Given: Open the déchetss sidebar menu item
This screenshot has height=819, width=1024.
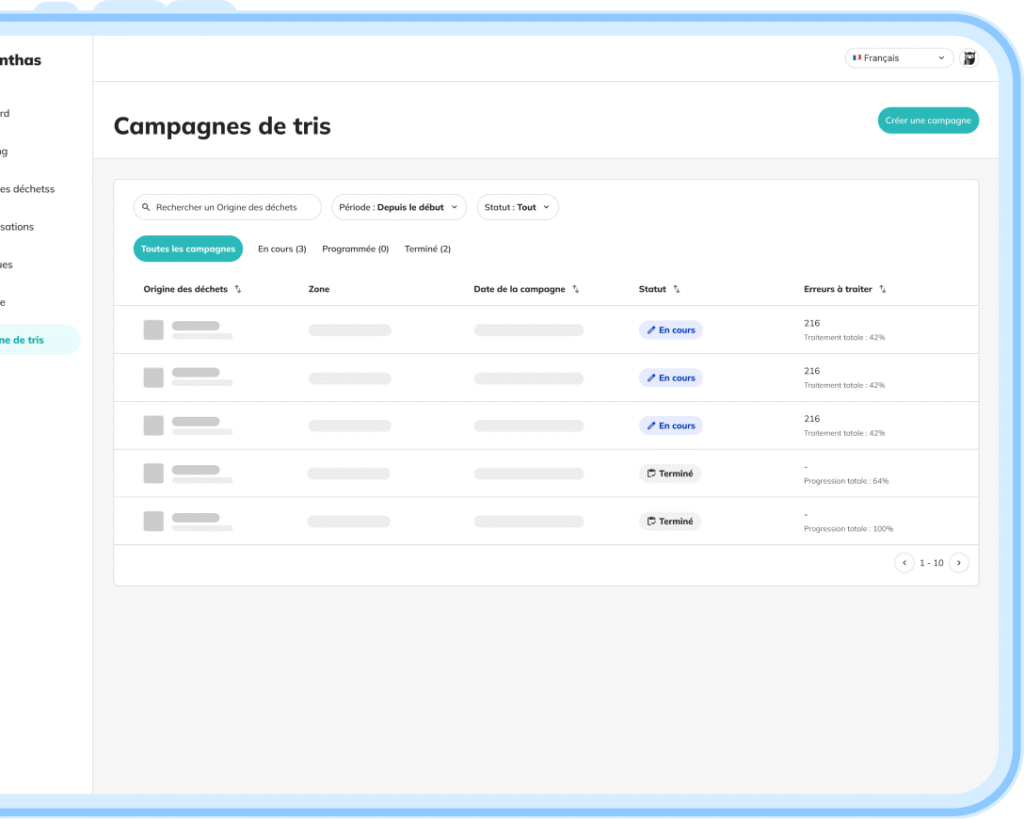Looking at the screenshot, I should click(x=27, y=189).
